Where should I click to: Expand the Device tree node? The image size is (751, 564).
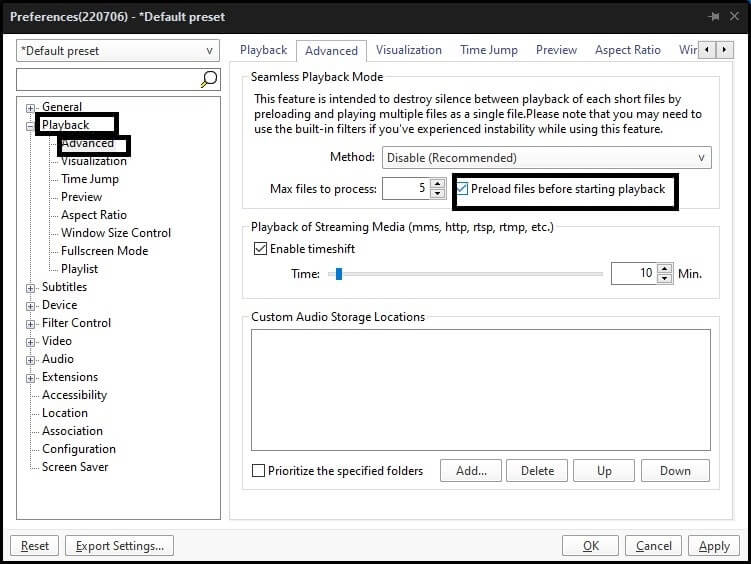click(30, 306)
